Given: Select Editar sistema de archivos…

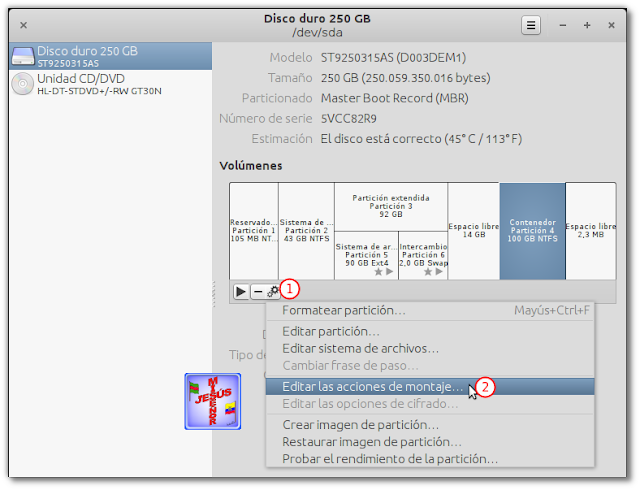Looking at the screenshot, I should click(x=430, y=349).
